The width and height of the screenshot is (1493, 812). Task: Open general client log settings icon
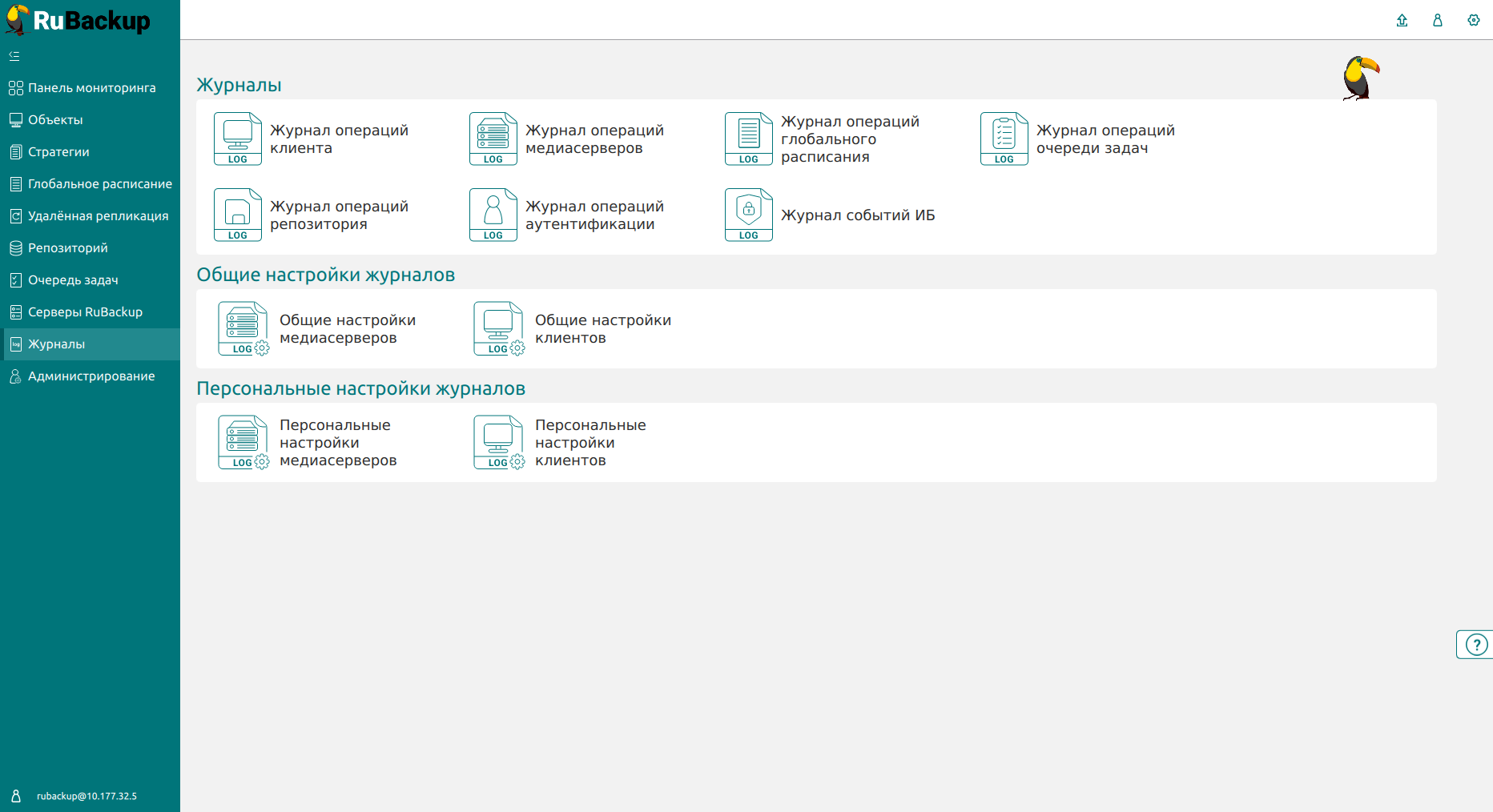pos(499,328)
